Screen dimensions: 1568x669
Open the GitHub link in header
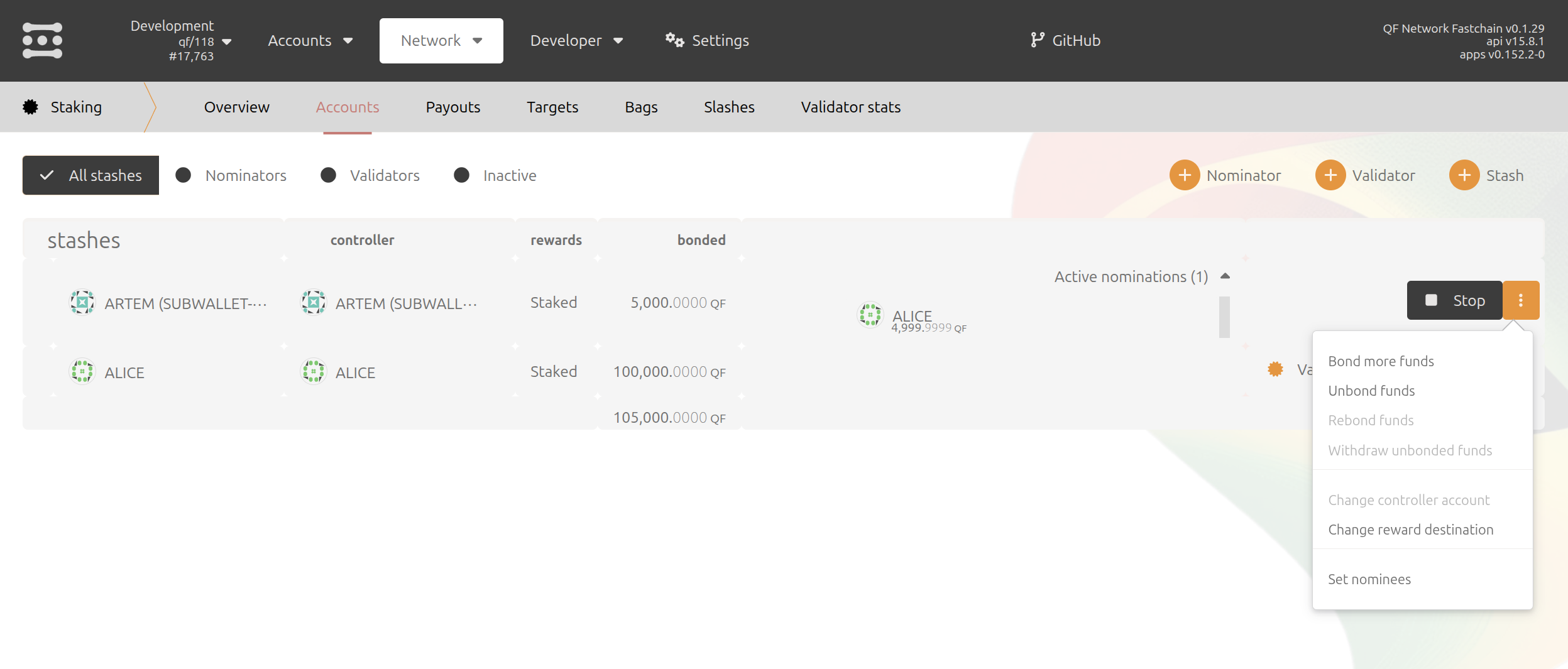[1065, 41]
